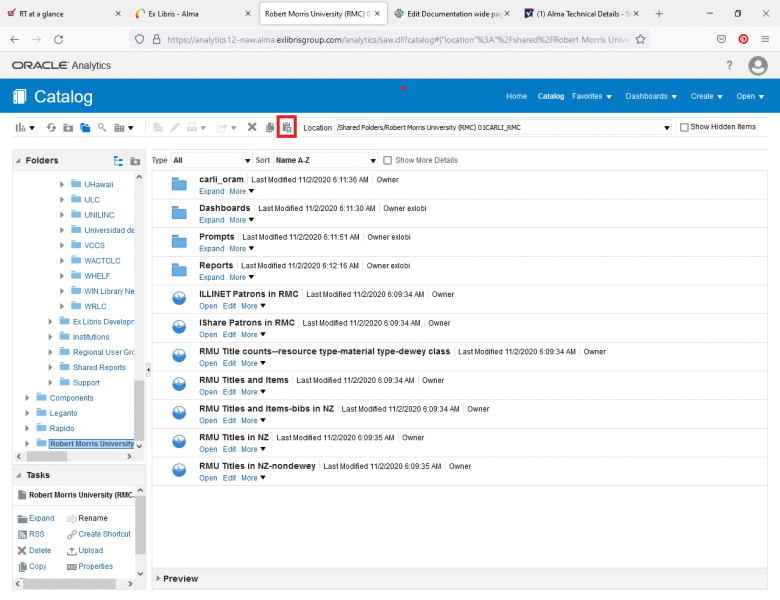Click the ILLINET Patrons in RMC analysis icon
Screen dimensions: 780x600
(x=179, y=298)
